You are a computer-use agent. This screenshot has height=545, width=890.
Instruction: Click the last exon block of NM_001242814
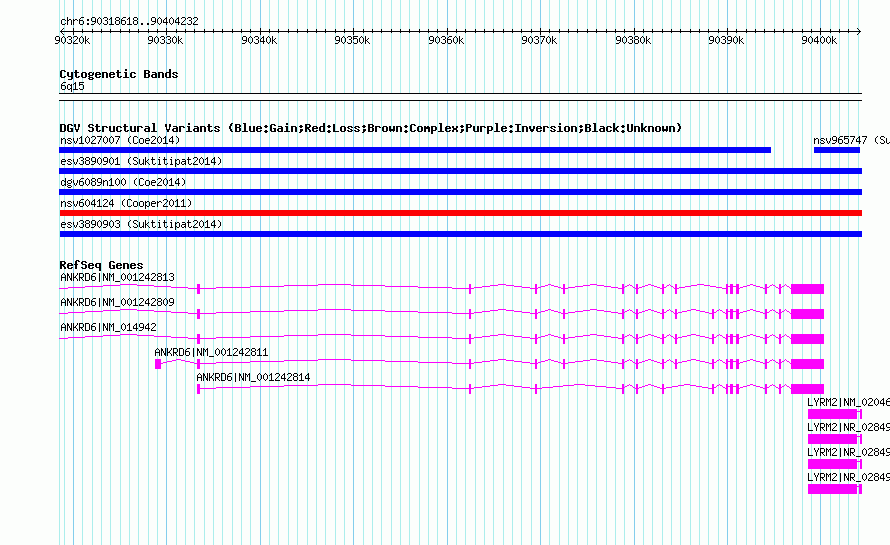point(807,389)
